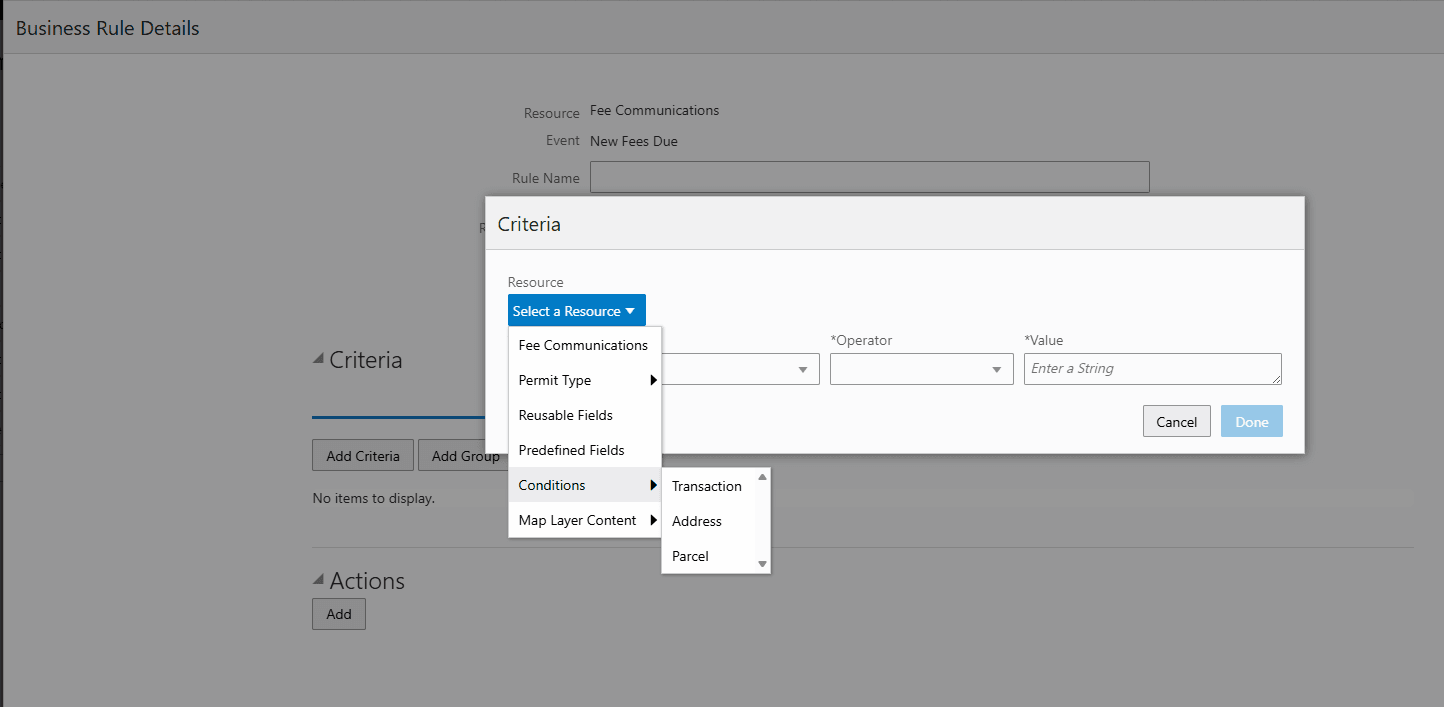Choose Transaction from the Conditions submenu
Screen dimensions: 1444x707
point(706,486)
